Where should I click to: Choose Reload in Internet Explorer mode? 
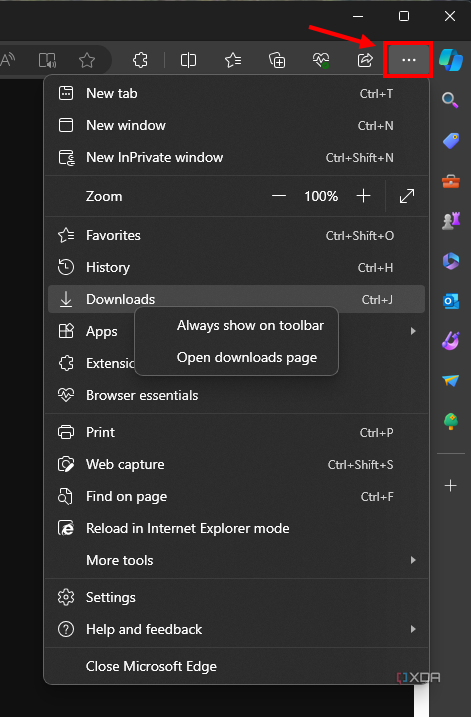click(x=236, y=529)
